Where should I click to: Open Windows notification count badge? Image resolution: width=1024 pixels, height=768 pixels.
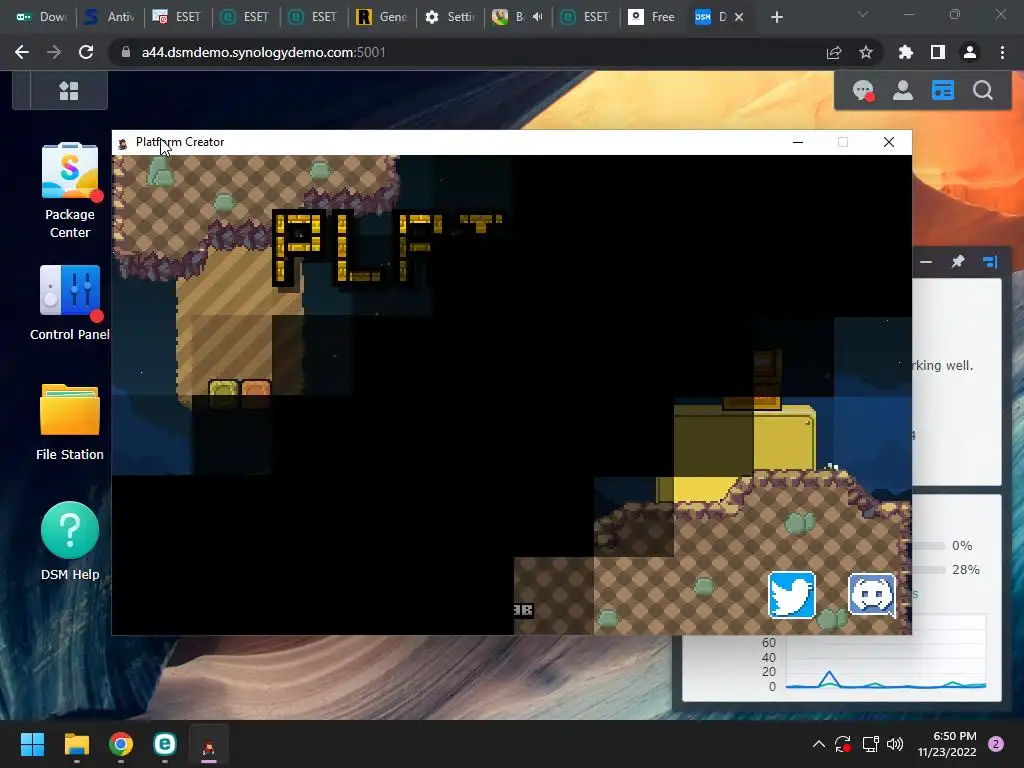pyautogui.click(x=996, y=744)
